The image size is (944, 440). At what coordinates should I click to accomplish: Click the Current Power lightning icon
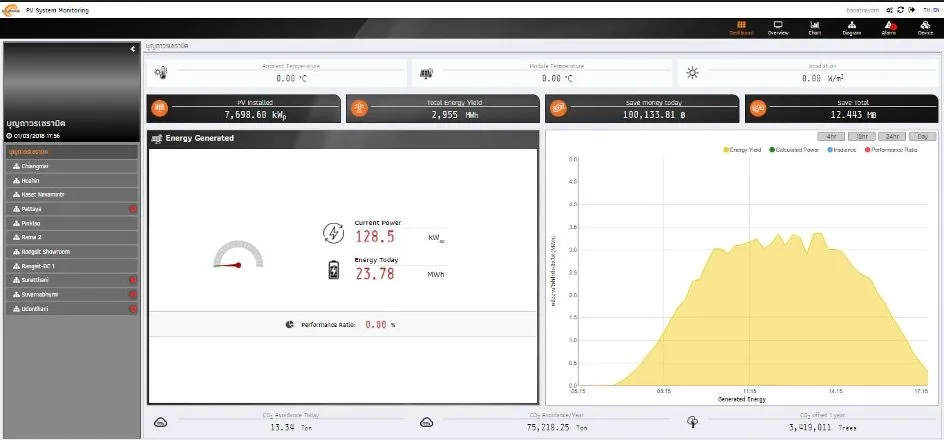[334, 234]
